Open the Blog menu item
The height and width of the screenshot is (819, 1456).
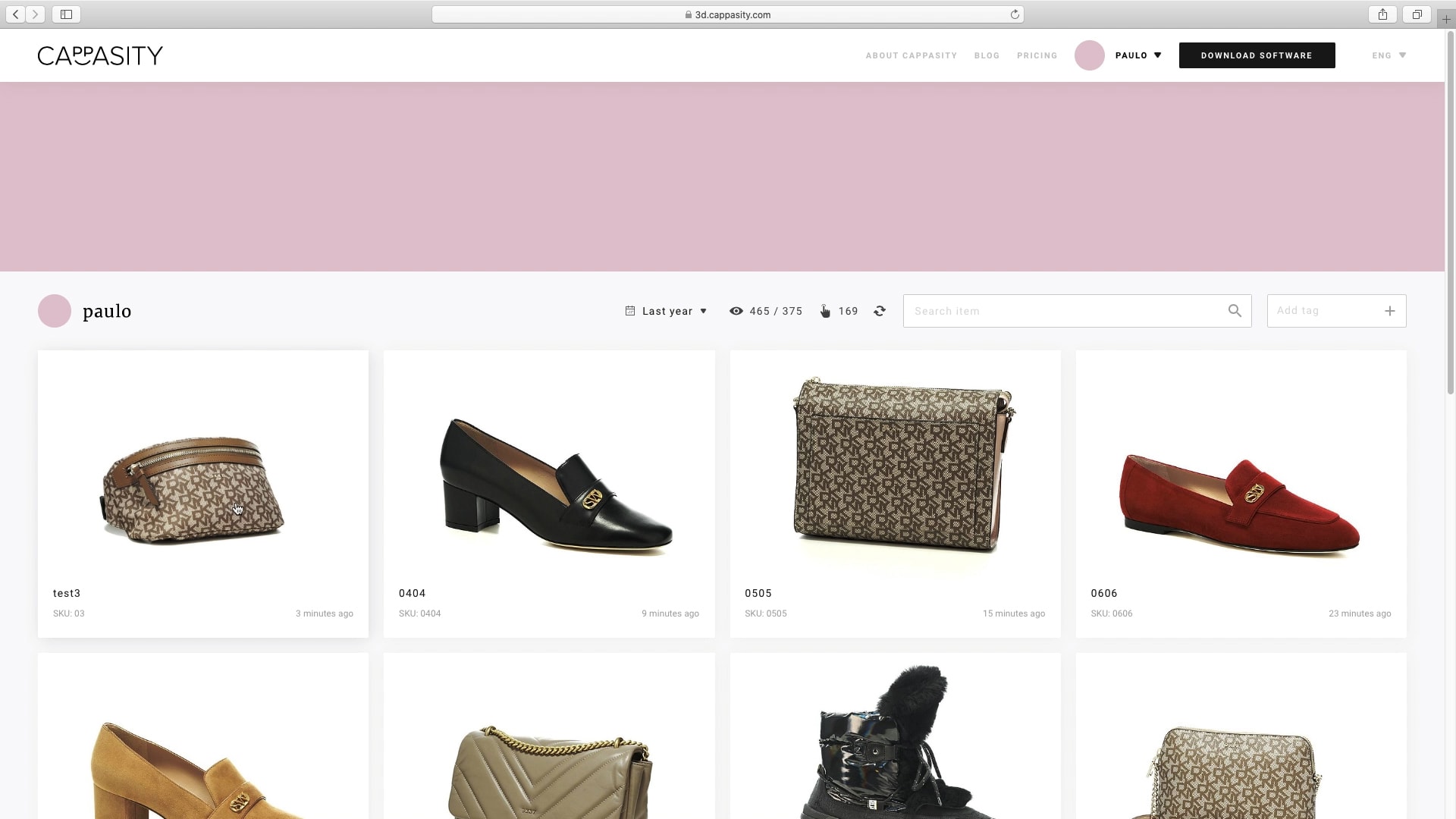(987, 55)
